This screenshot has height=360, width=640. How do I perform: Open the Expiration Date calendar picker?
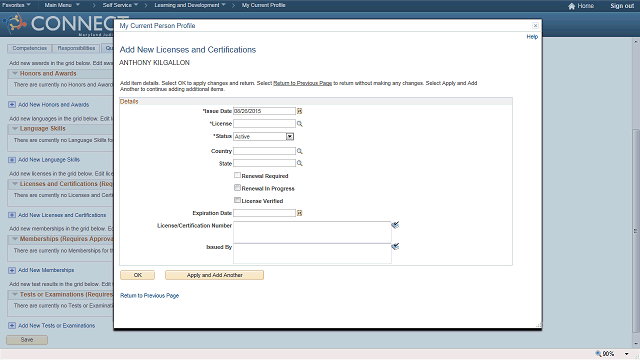coord(299,213)
